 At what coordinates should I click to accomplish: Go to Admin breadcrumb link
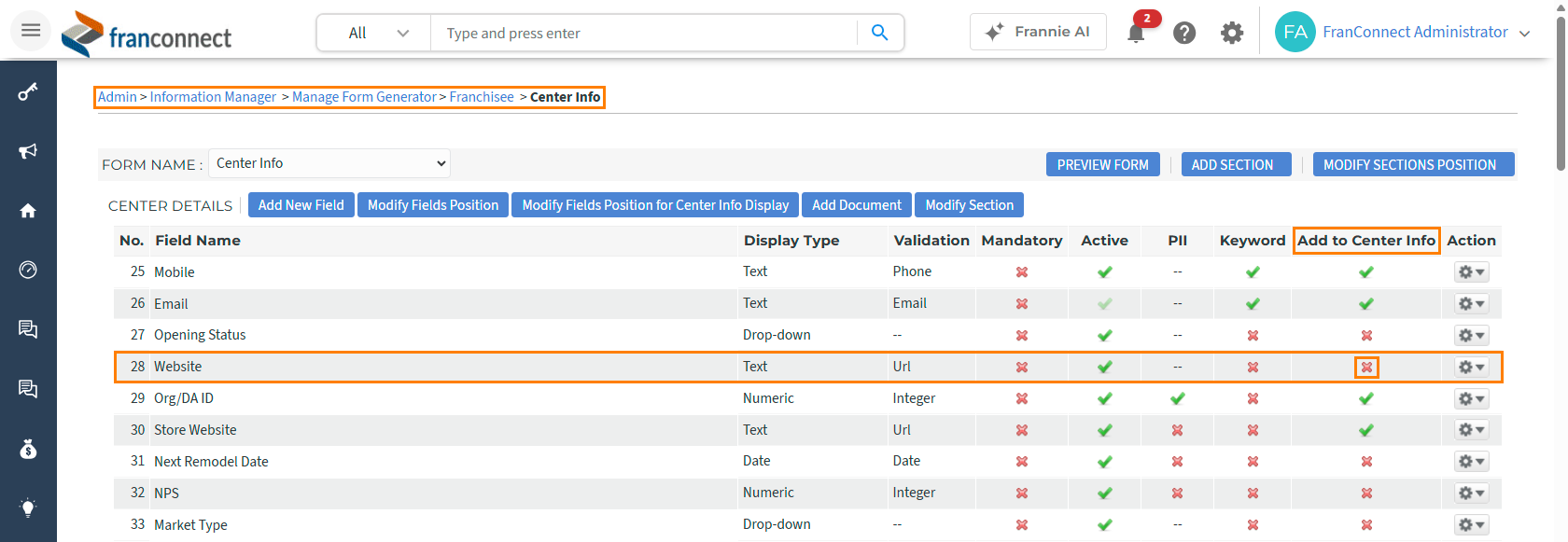point(117,97)
